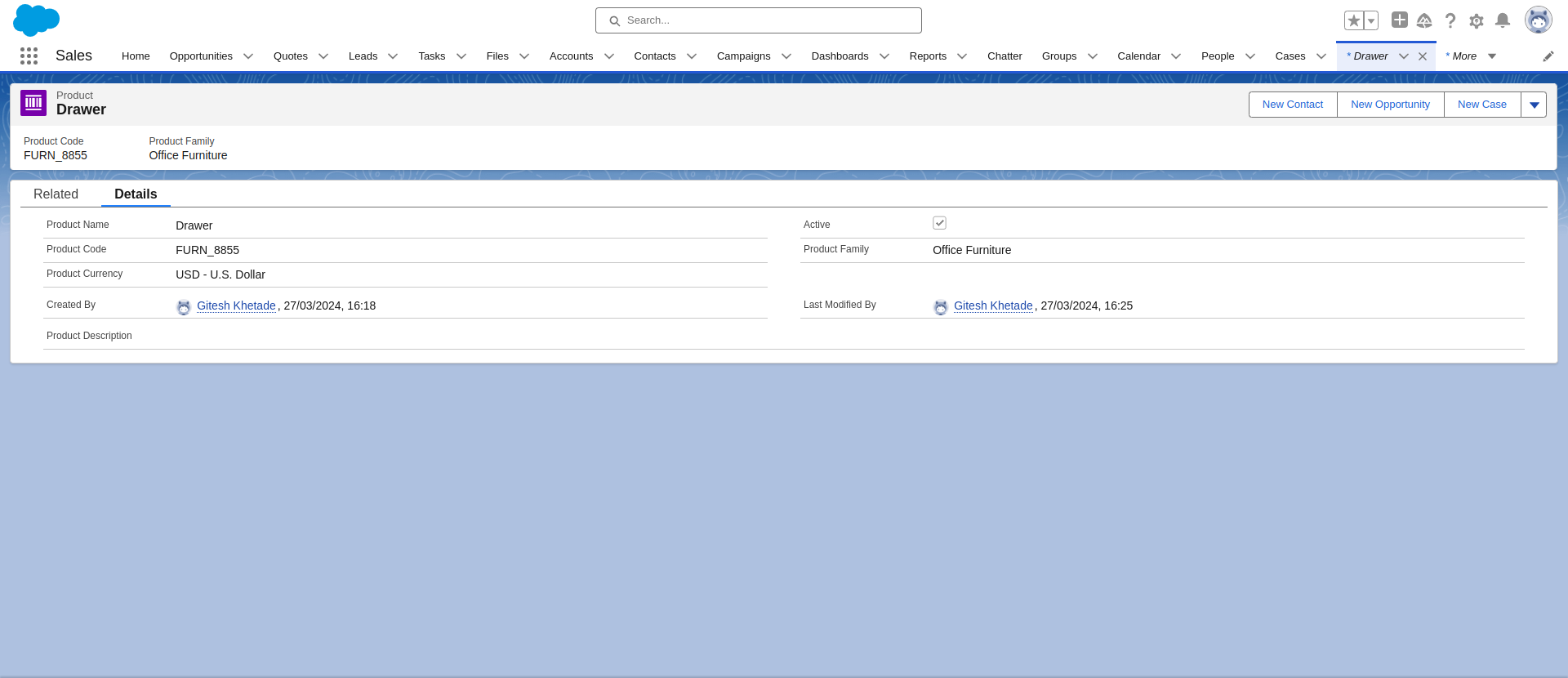
Task: Expand the Contacts tab chevron
Action: click(x=692, y=56)
